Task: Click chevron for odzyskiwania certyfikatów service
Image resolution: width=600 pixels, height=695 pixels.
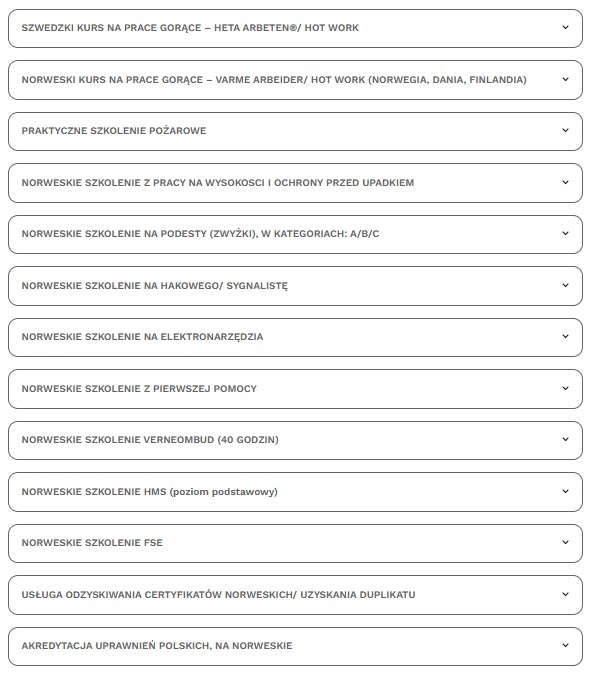Action: (x=565, y=594)
